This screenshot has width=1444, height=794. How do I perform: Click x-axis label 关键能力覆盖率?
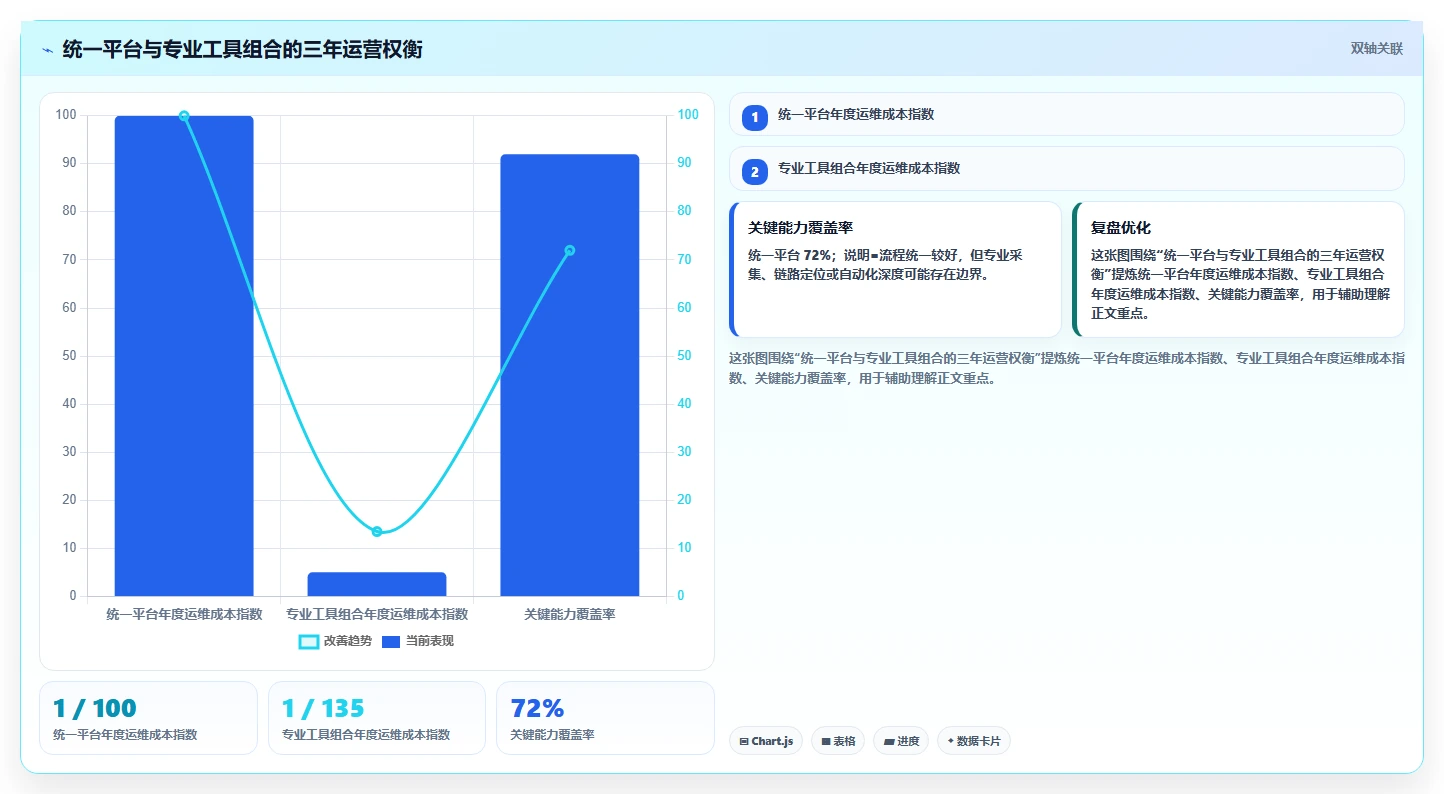pos(570,614)
